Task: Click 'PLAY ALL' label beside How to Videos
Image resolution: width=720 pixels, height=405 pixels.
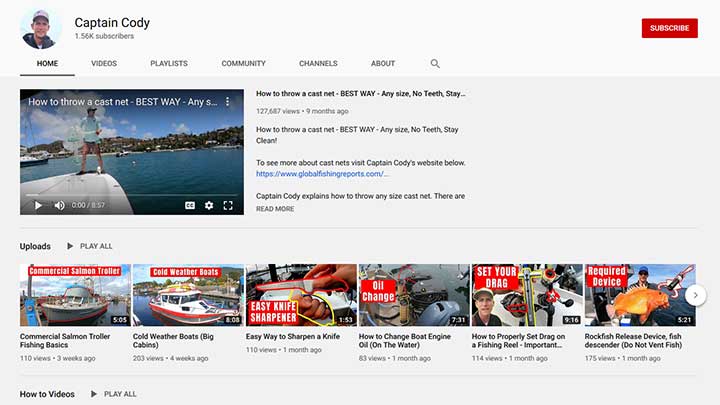Action: point(120,394)
